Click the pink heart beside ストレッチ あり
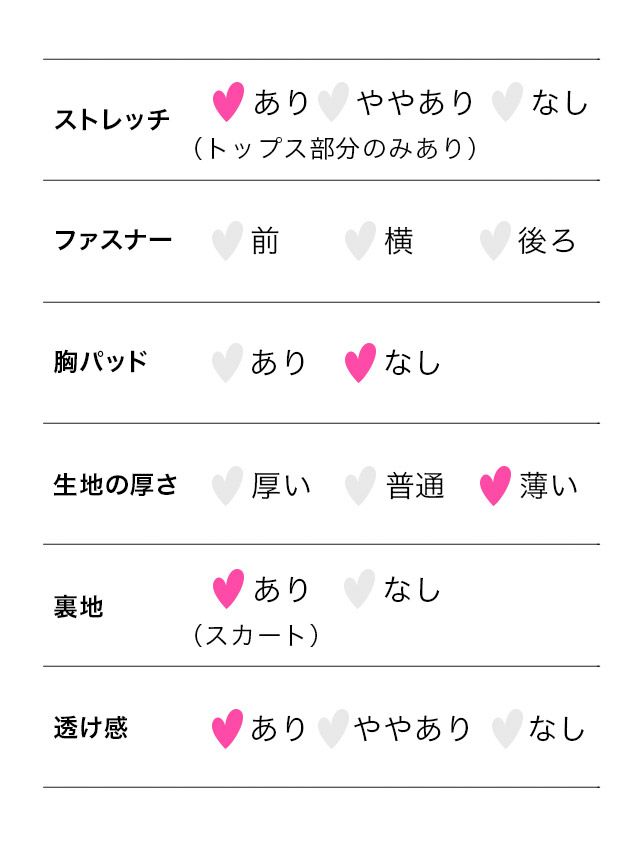Screen dimensions: 640x854 [229, 102]
